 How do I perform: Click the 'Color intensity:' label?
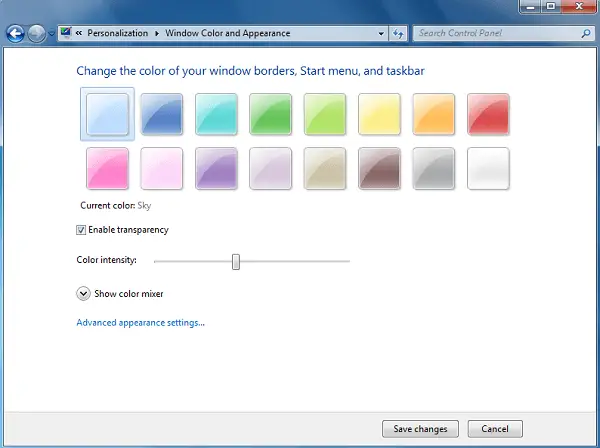coord(106,260)
